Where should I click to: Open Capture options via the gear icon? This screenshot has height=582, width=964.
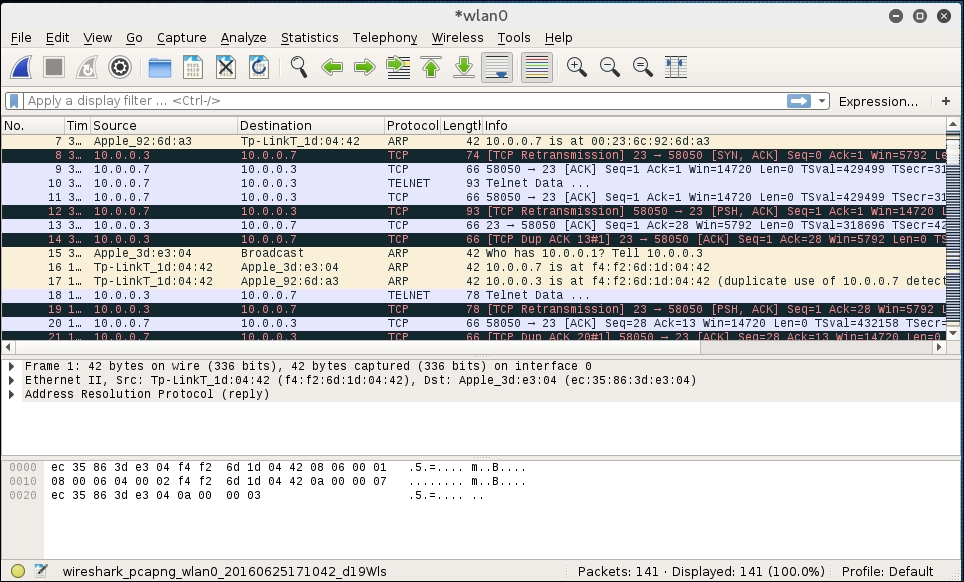120,67
